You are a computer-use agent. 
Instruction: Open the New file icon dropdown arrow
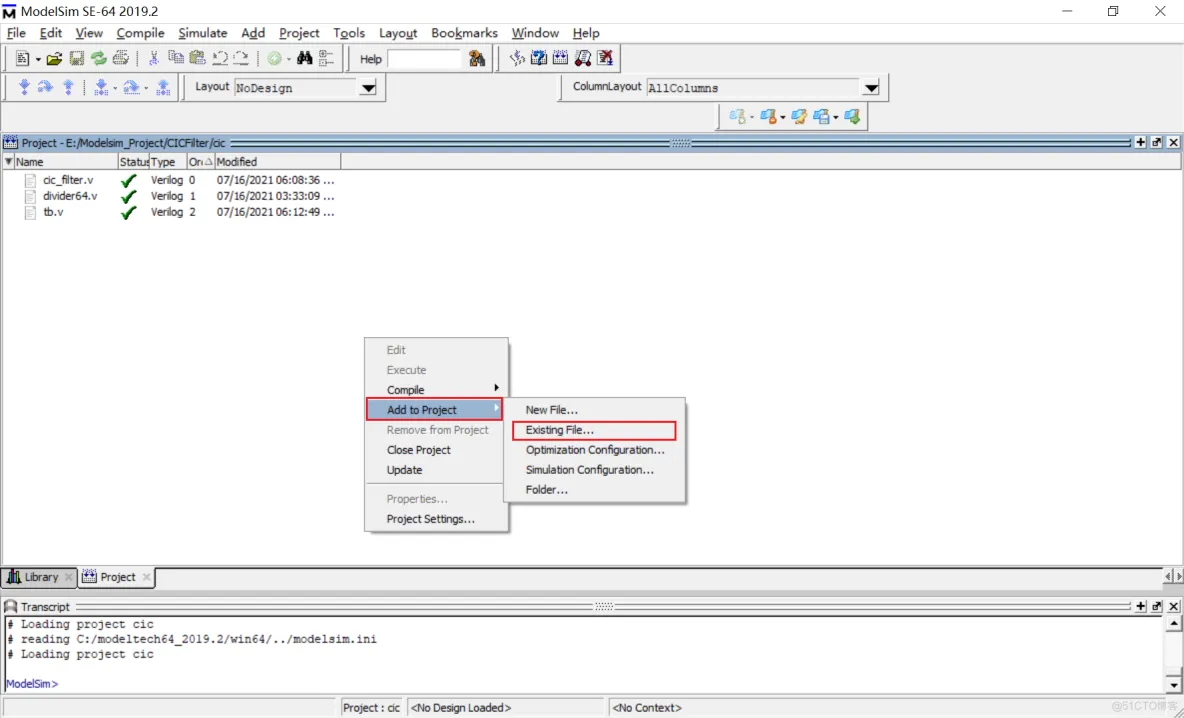tap(38, 59)
